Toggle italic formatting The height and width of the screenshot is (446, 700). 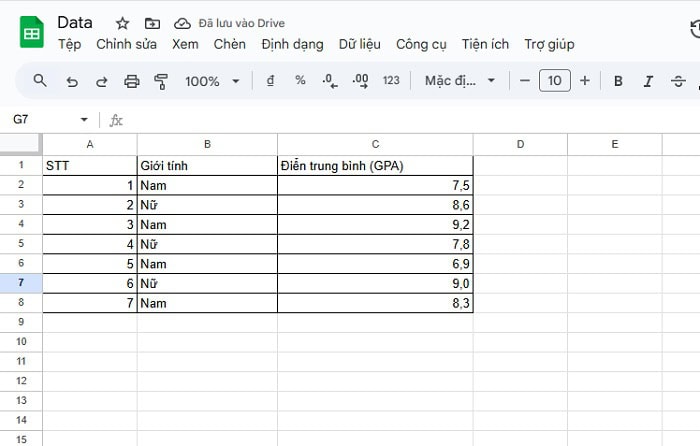coord(648,81)
